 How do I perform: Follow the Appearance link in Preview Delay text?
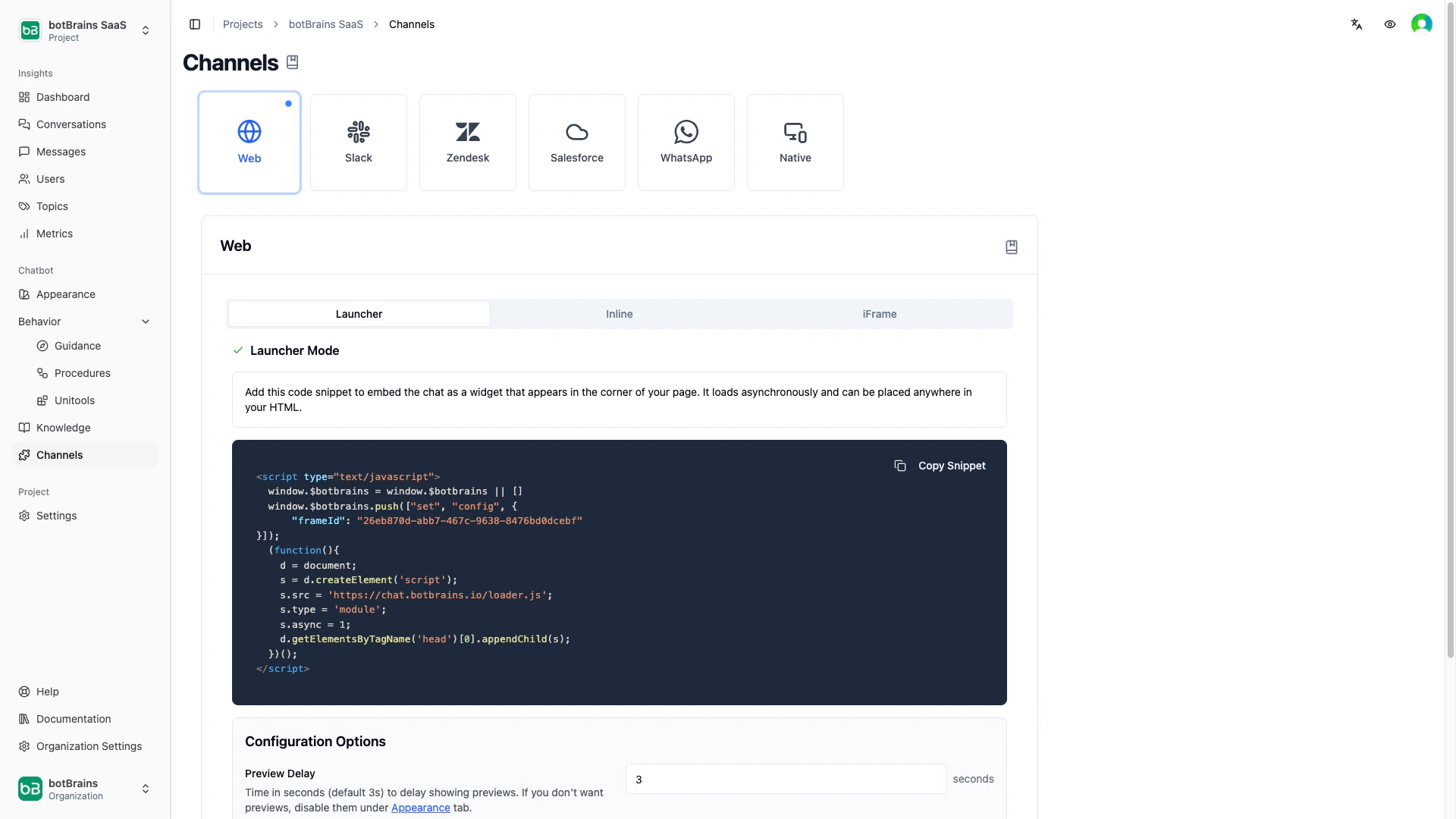[x=420, y=808]
